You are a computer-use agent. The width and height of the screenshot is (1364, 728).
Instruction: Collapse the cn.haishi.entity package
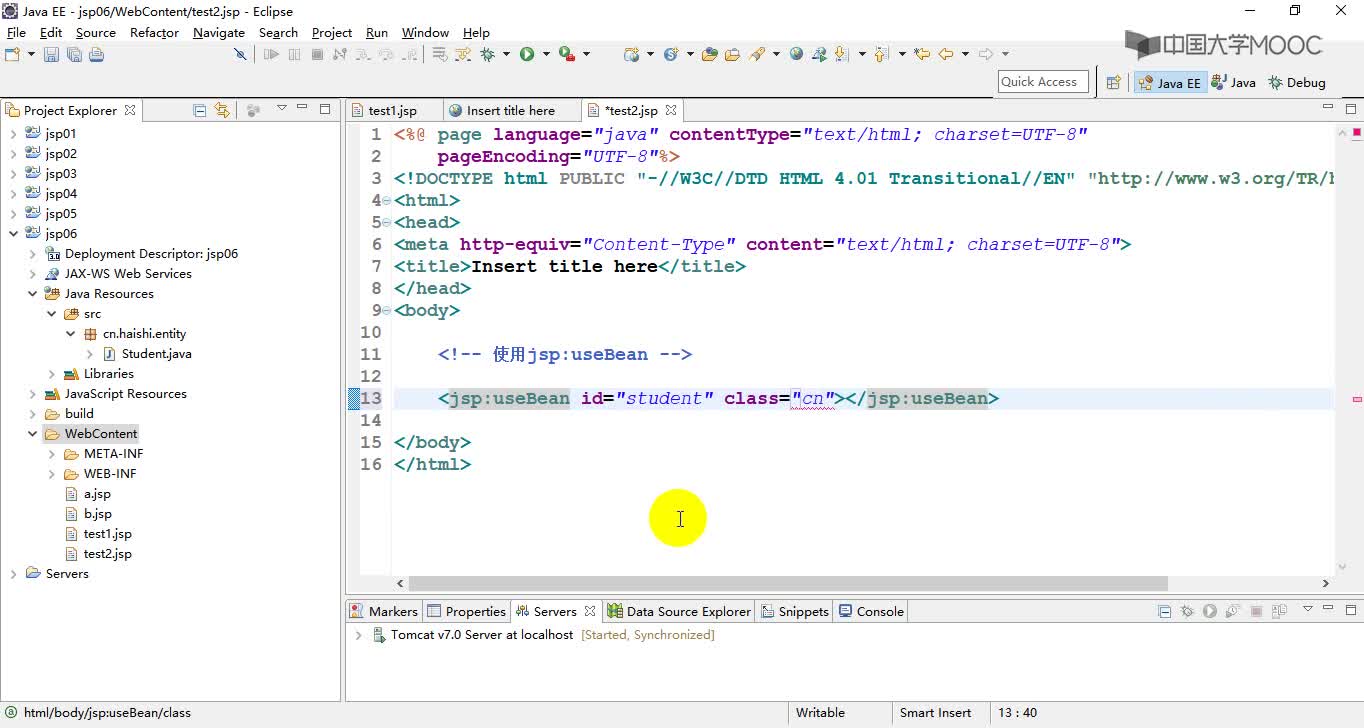tap(70, 333)
